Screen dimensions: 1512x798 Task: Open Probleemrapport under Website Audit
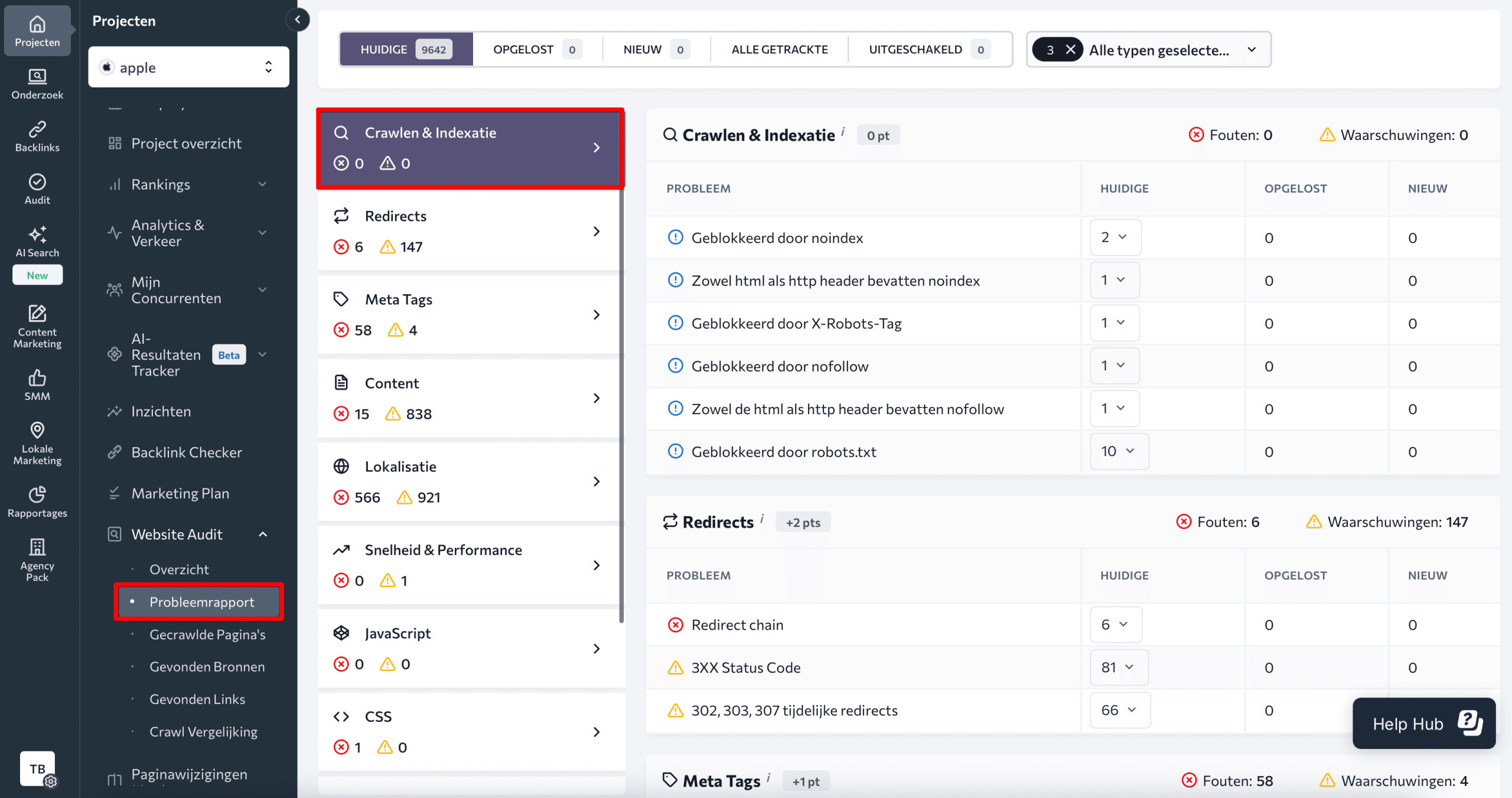198,602
